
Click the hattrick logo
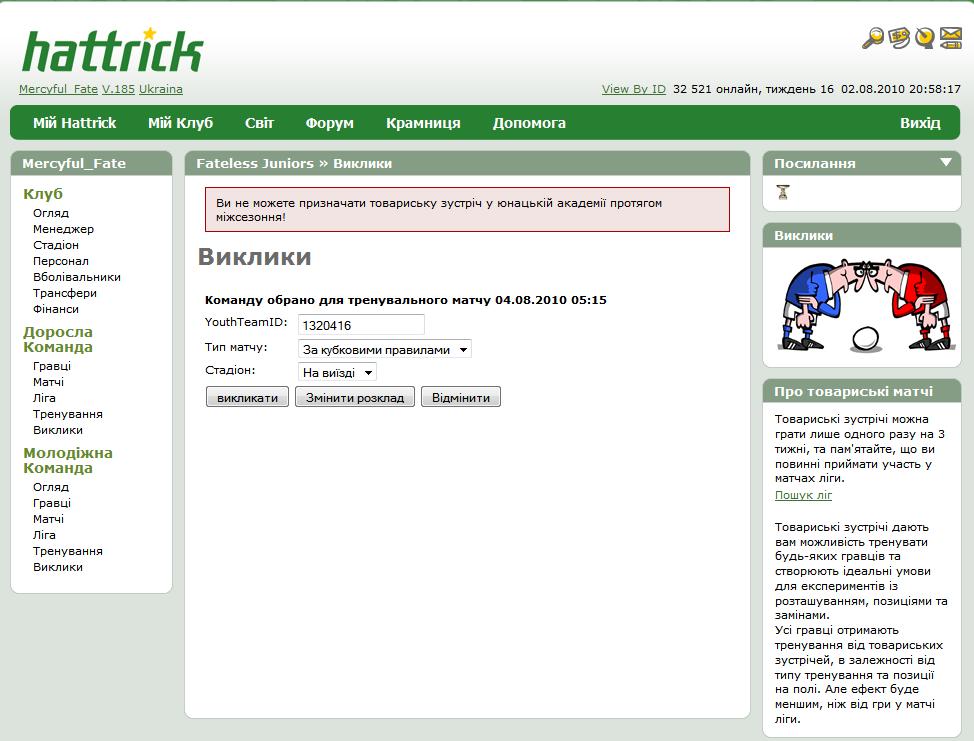pos(113,50)
